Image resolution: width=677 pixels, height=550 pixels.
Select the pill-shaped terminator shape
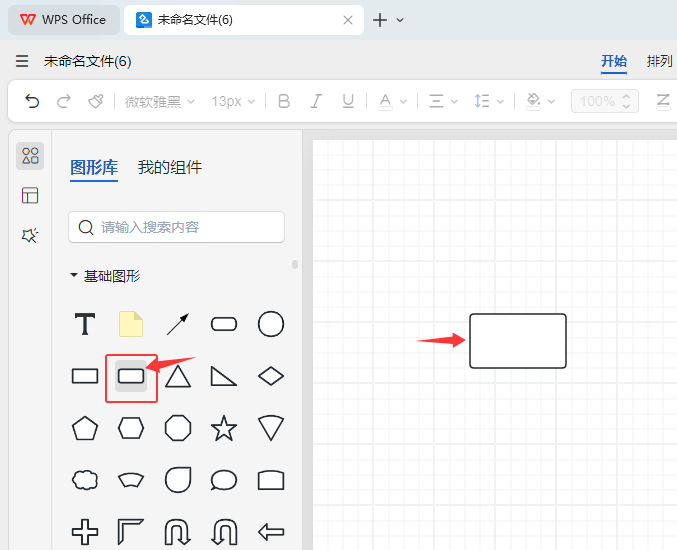click(x=224, y=324)
